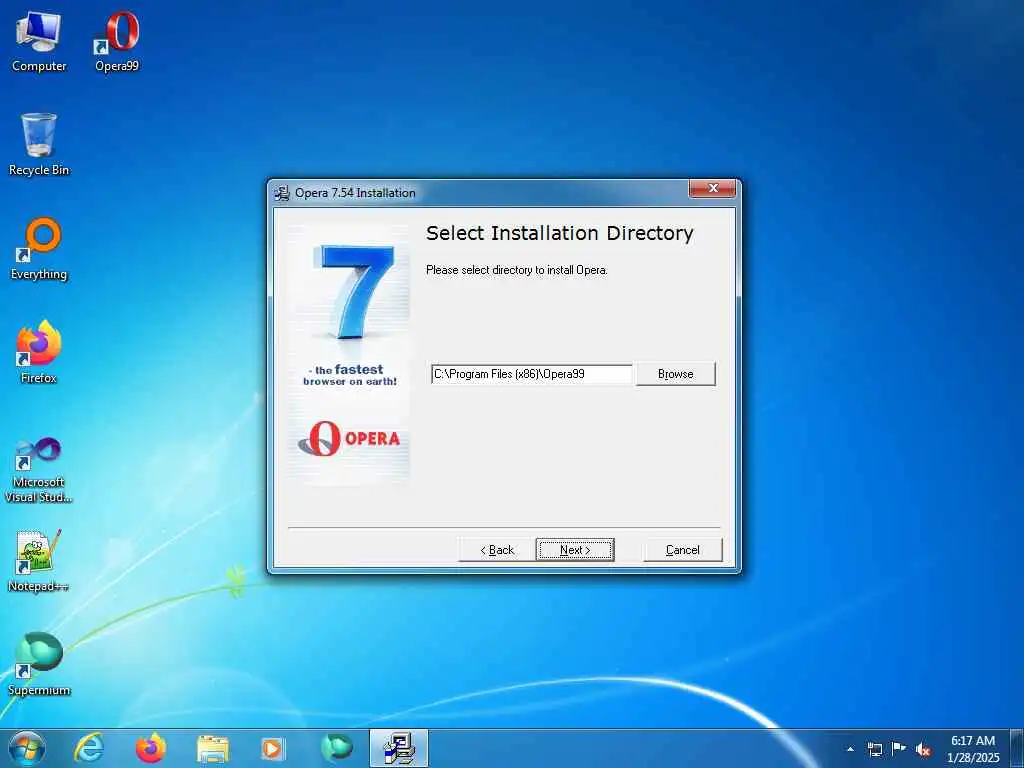Select the Everything desktop shortcut
Screen dimensions: 1024x768
click(x=39, y=249)
